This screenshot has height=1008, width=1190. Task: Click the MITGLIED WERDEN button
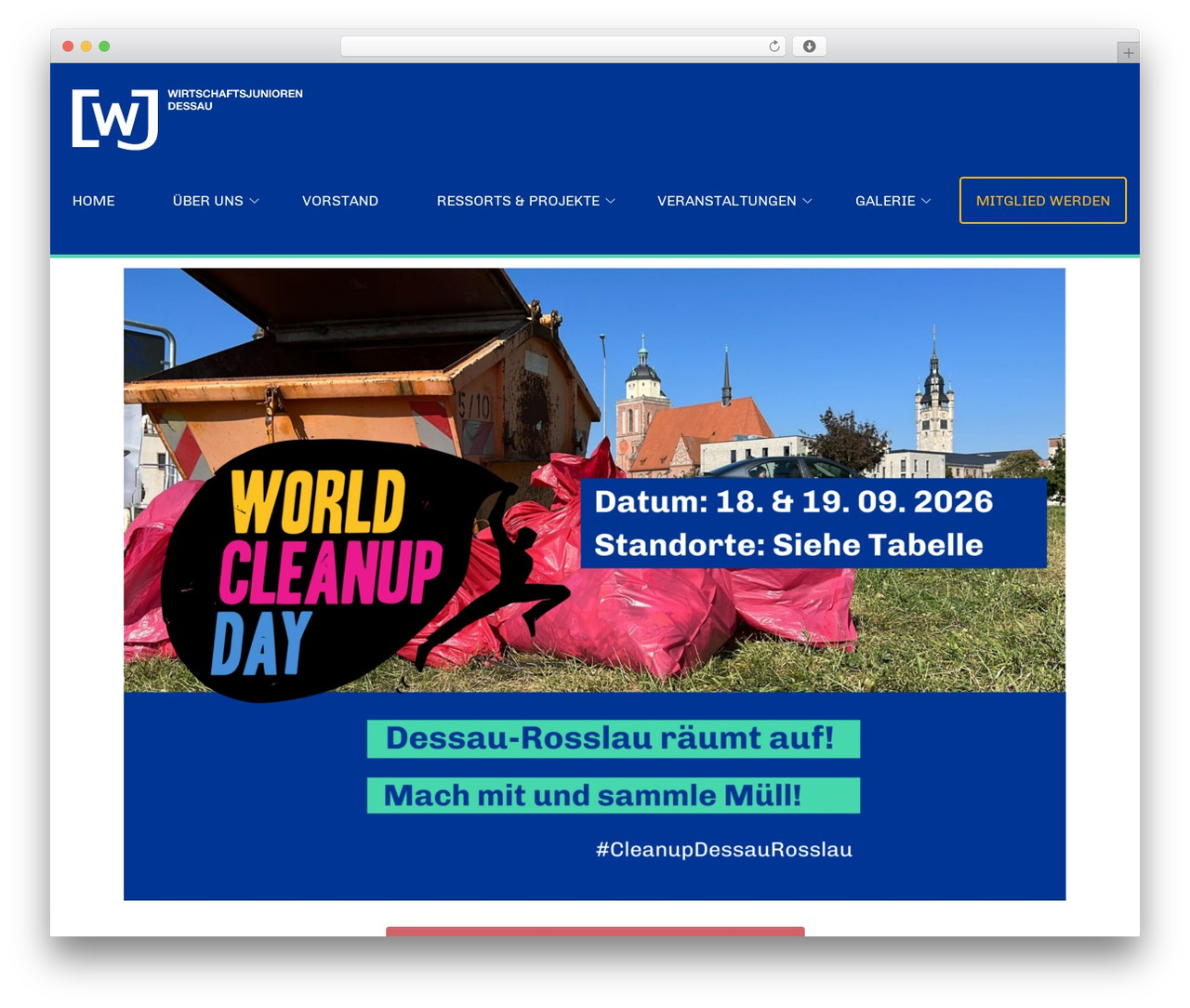1043,200
